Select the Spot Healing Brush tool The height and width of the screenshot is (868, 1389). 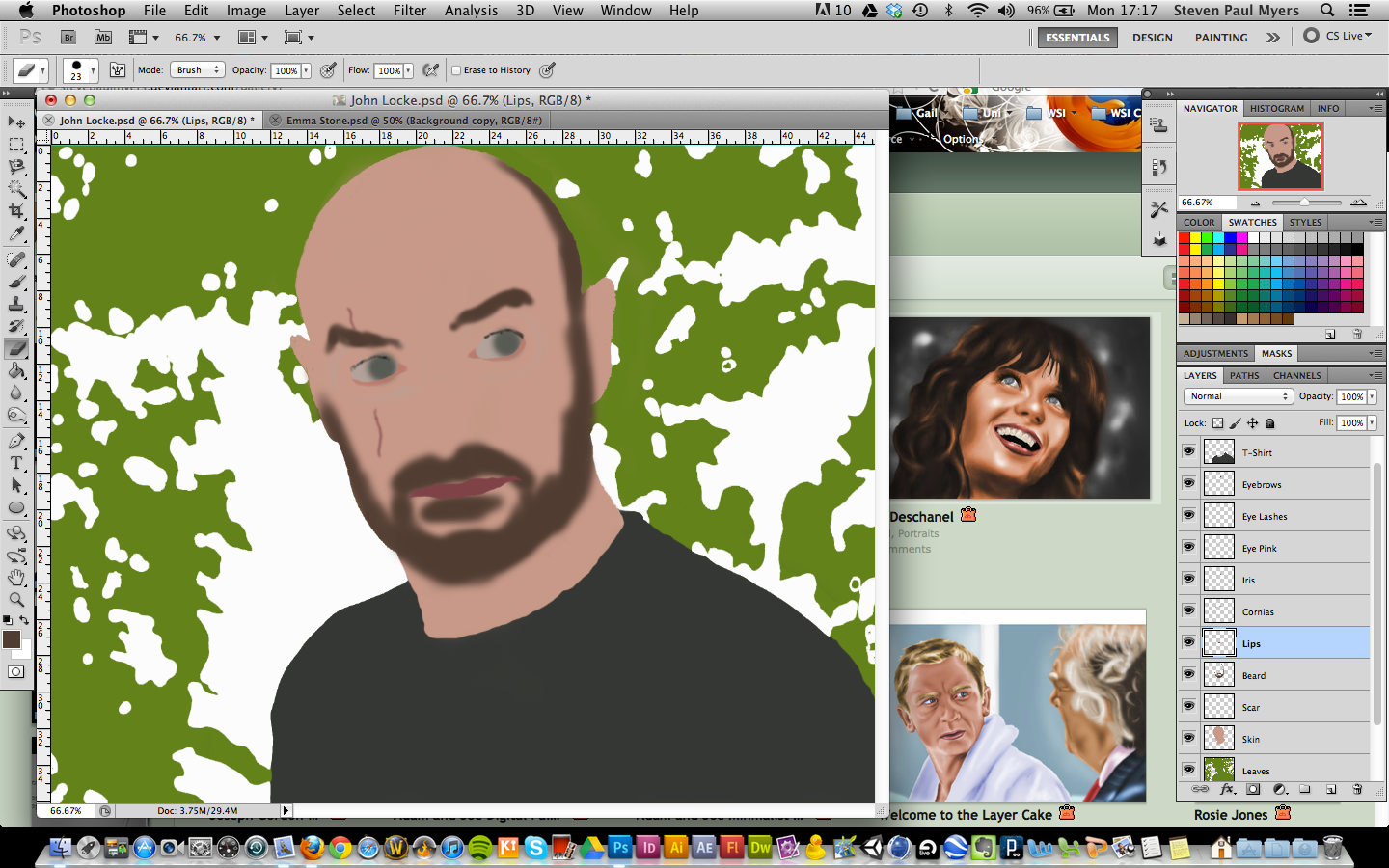click(x=16, y=259)
